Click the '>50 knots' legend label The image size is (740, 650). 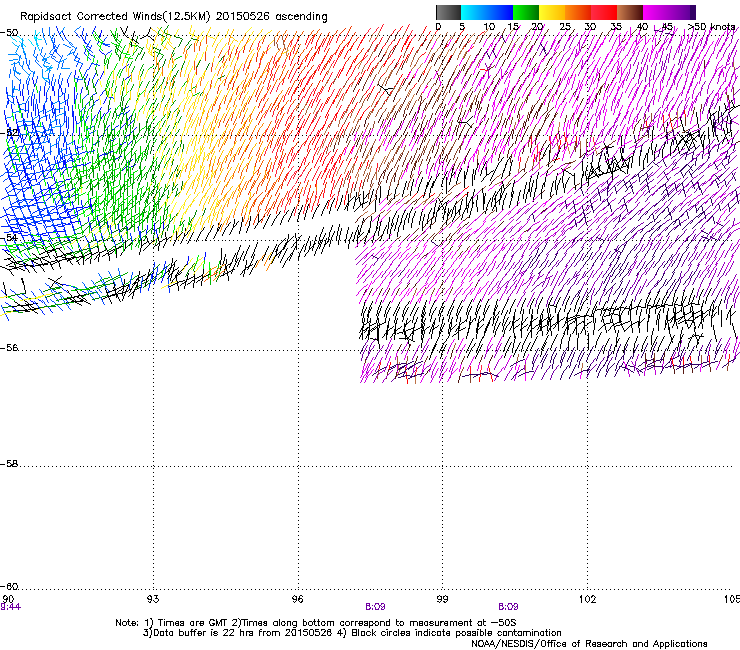711,27
